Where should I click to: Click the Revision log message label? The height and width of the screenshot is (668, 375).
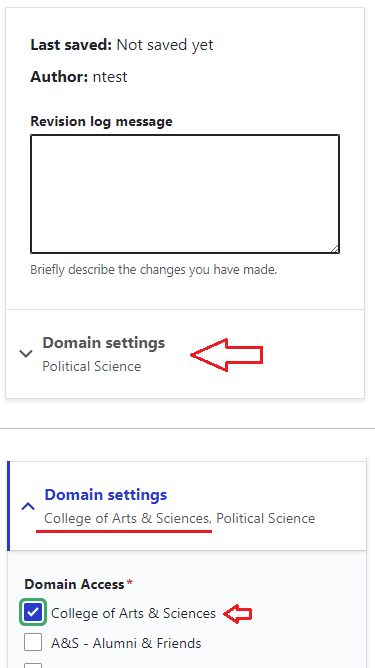[101, 121]
